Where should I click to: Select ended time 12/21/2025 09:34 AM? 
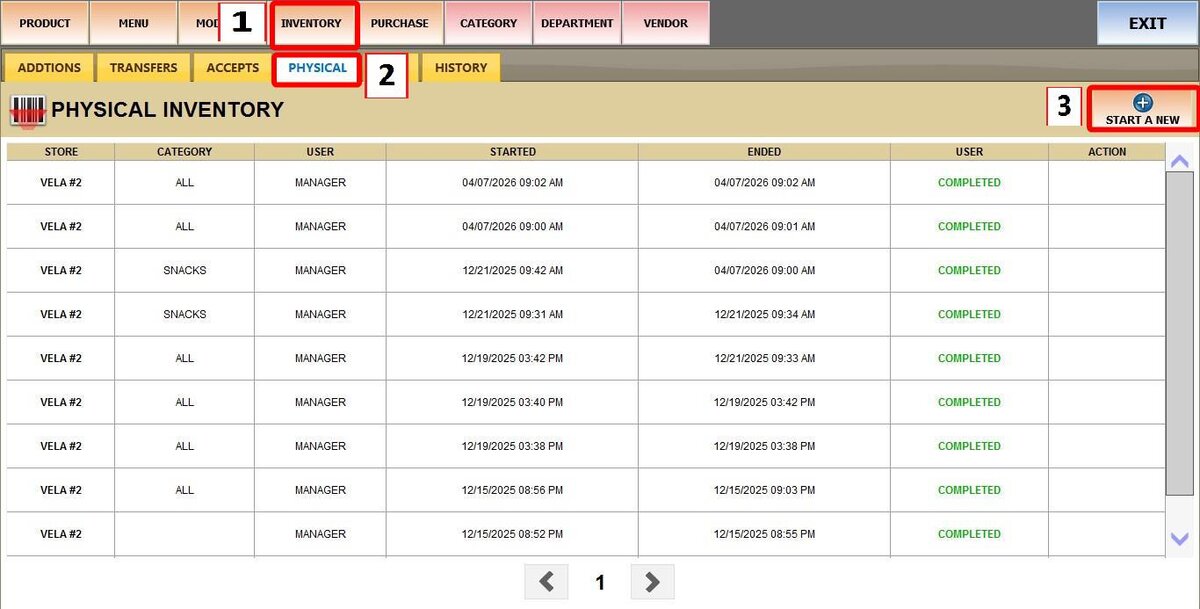tap(764, 315)
